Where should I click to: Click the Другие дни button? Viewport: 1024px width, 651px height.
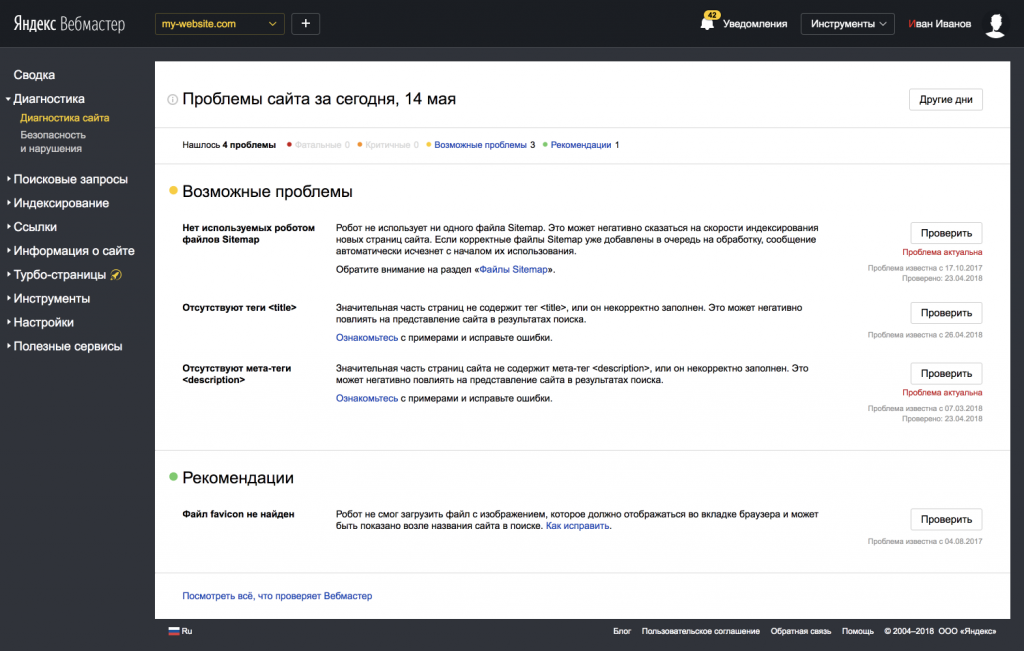pyautogui.click(x=945, y=100)
